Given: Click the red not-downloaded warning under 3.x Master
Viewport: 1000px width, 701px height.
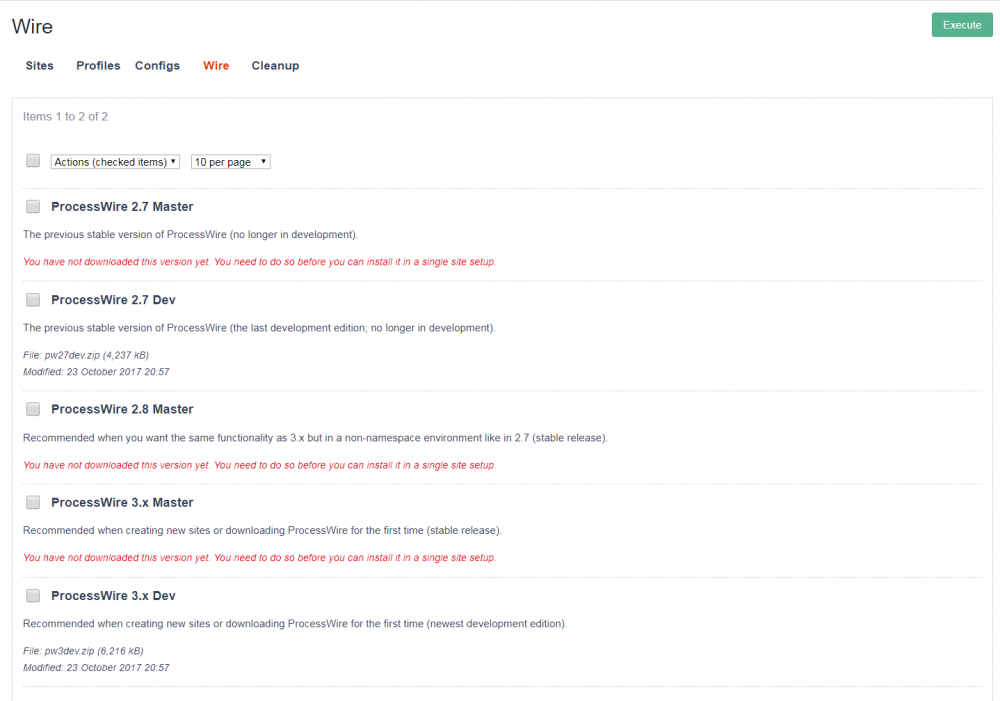Looking at the screenshot, I should click(260, 558).
